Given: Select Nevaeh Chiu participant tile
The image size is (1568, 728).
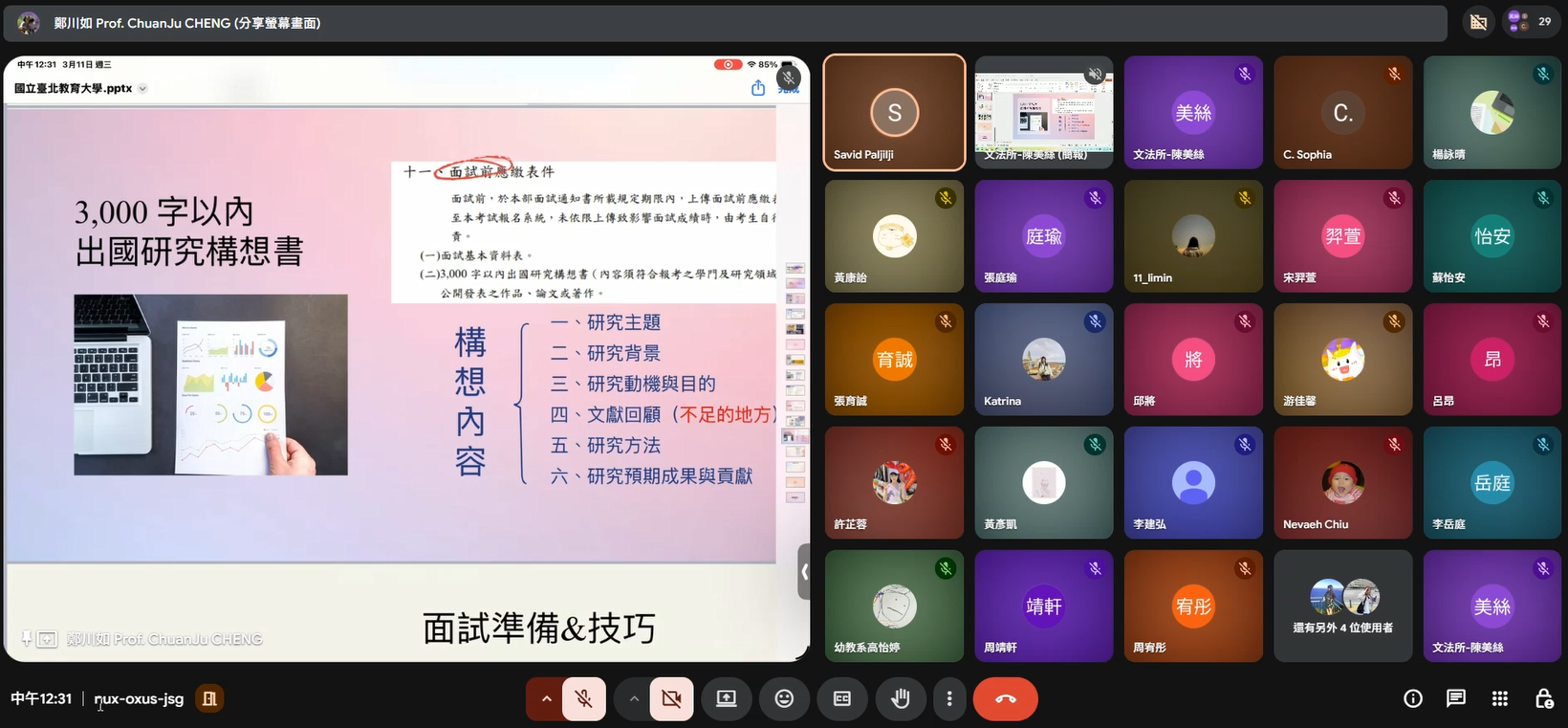Looking at the screenshot, I should [x=1342, y=482].
